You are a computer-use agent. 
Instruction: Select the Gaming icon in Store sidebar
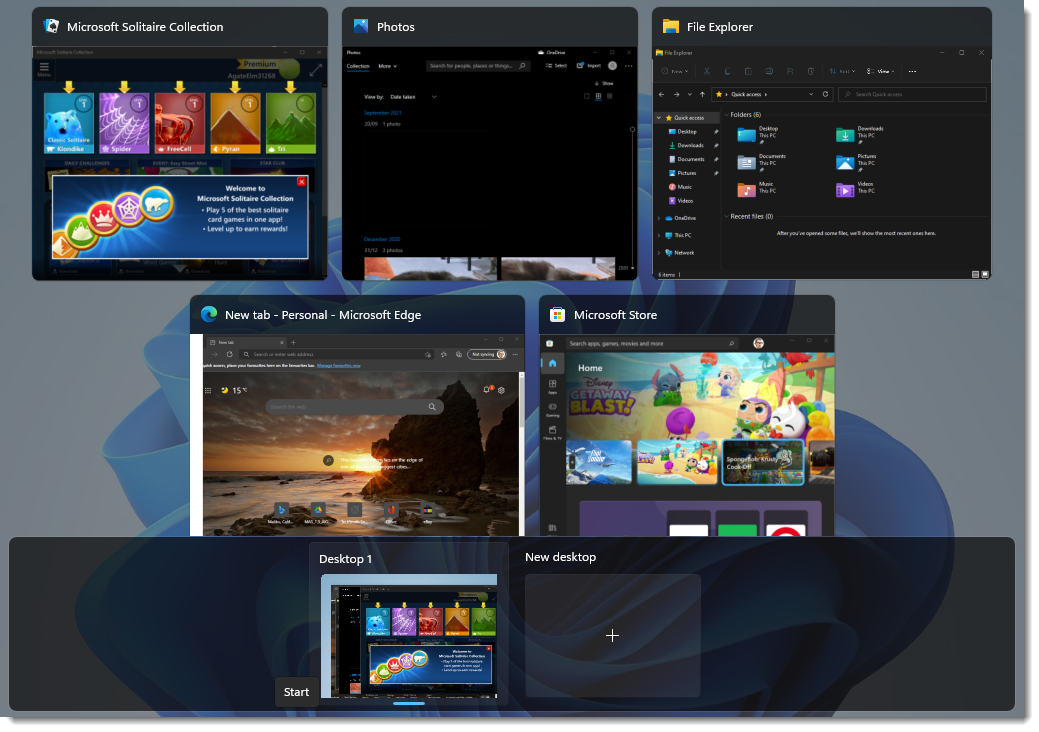click(x=552, y=407)
